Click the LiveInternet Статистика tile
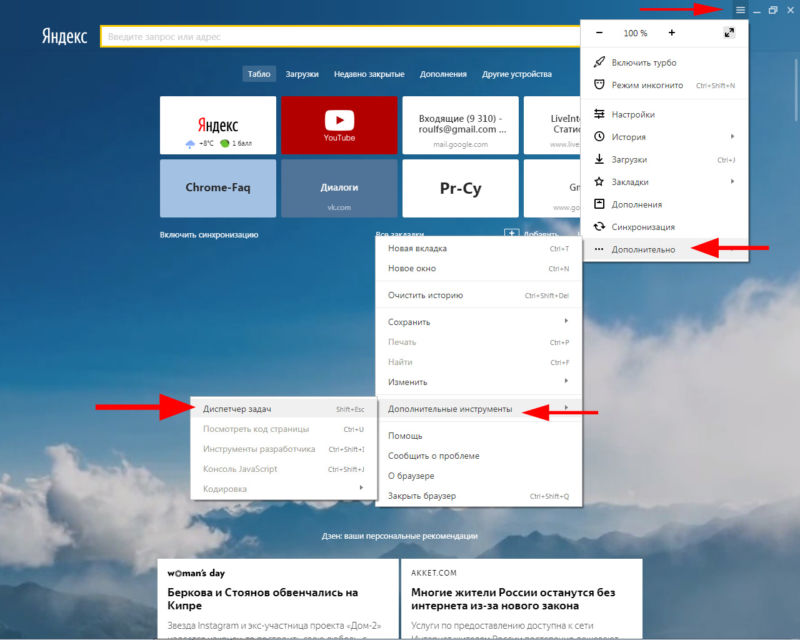This screenshot has height=640, width=800. [x=552, y=125]
